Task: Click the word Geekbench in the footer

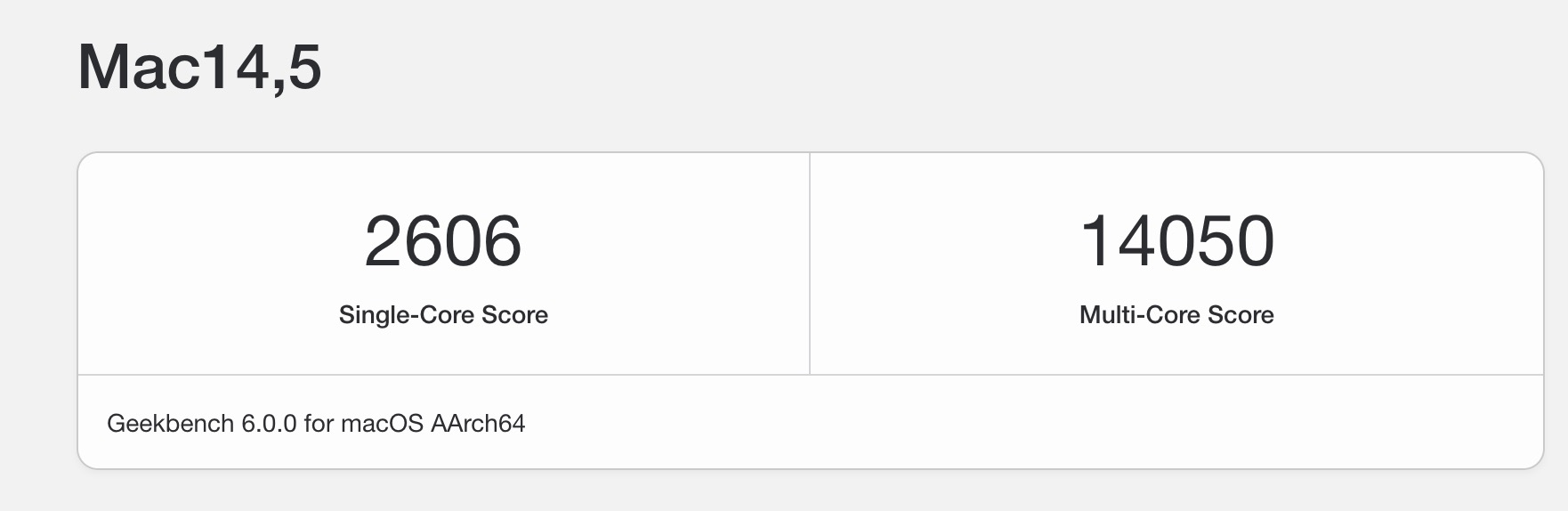Action: [x=170, y=423]
